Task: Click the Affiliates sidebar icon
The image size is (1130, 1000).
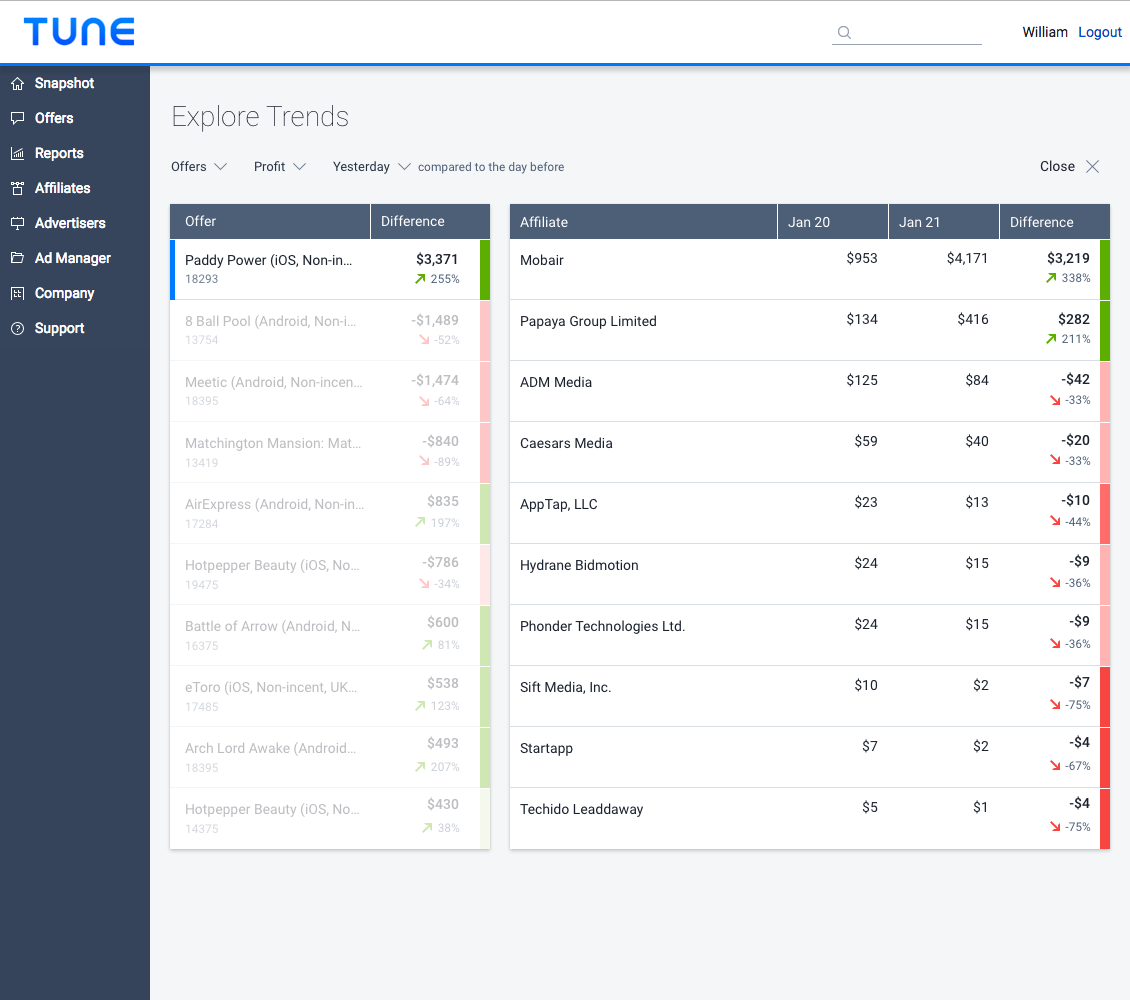Action: pos(18,188)
